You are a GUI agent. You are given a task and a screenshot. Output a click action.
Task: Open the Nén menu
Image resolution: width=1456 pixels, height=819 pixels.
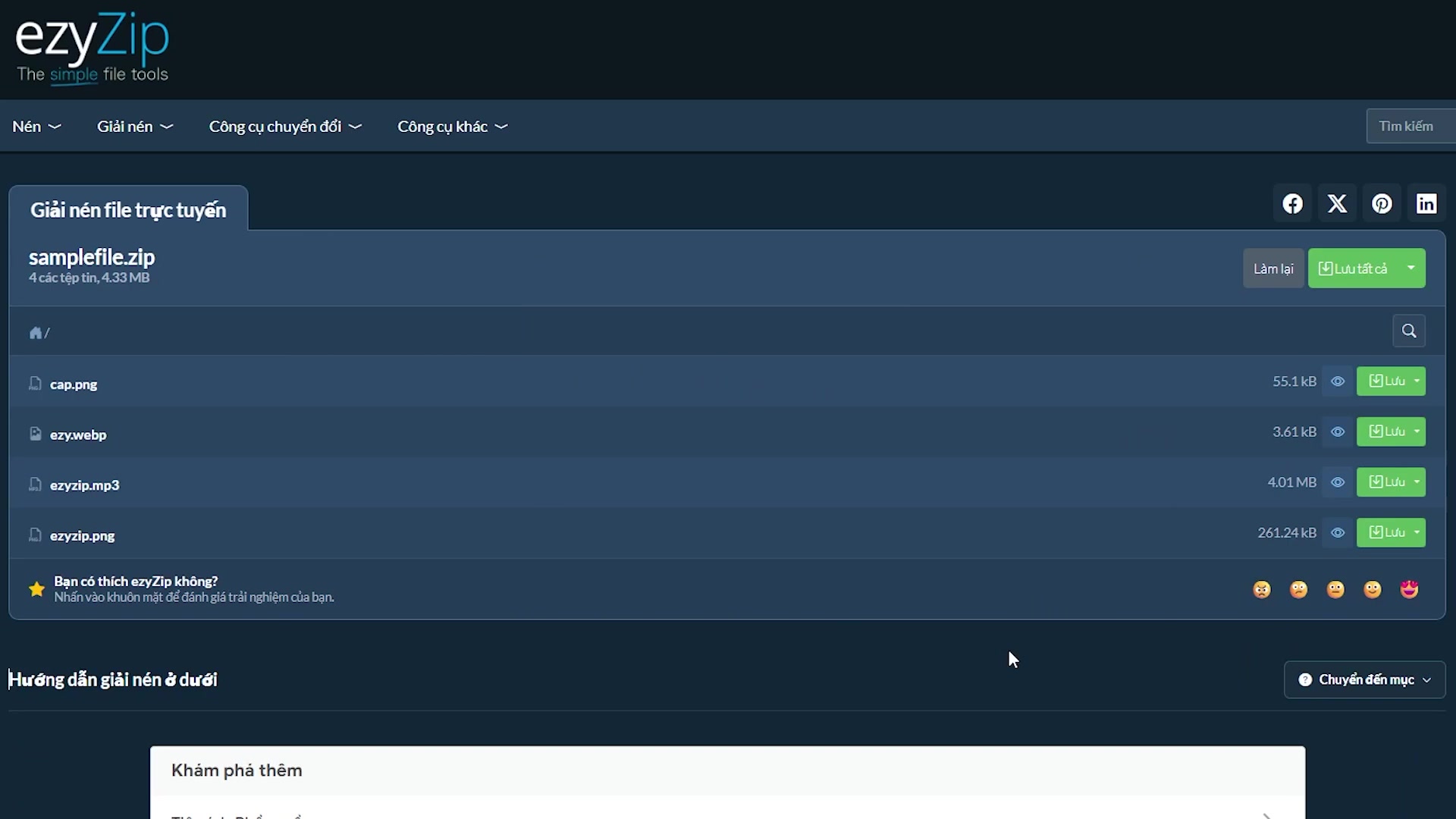[x=36, y=127]
